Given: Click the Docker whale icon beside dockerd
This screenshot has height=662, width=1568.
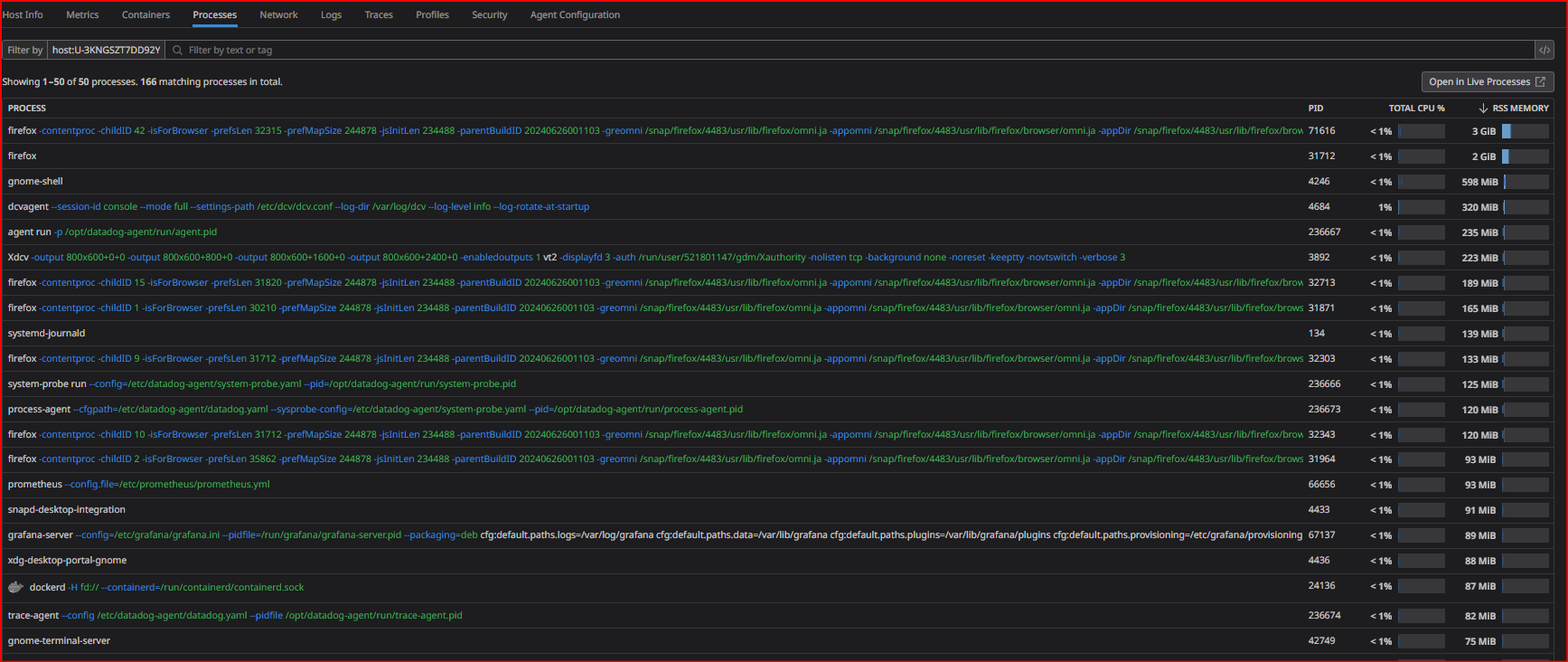Looking at the screenshot, I should 15,587.
